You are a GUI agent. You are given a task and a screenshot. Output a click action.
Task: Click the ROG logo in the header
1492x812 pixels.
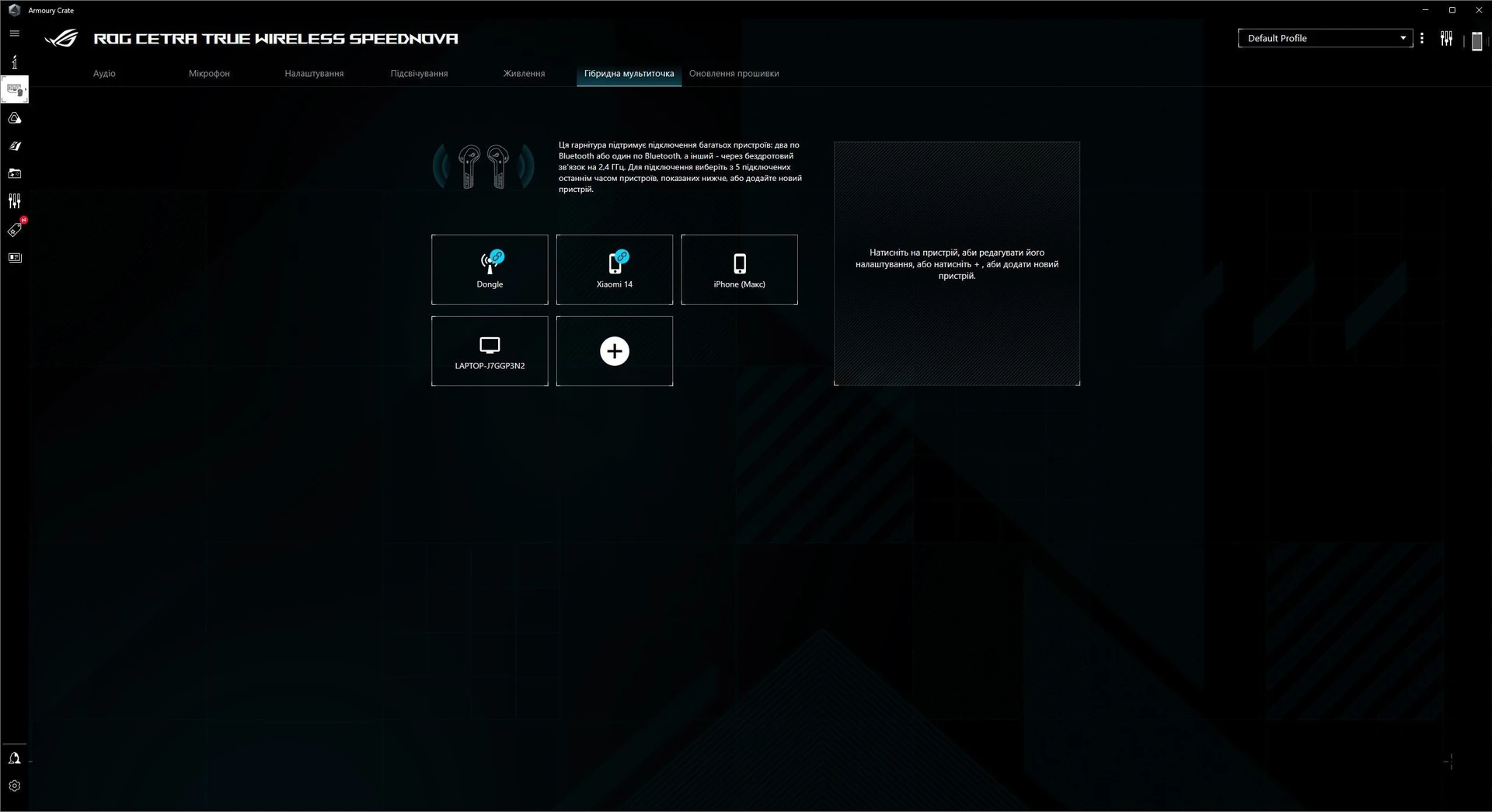[x=61, y=39]
